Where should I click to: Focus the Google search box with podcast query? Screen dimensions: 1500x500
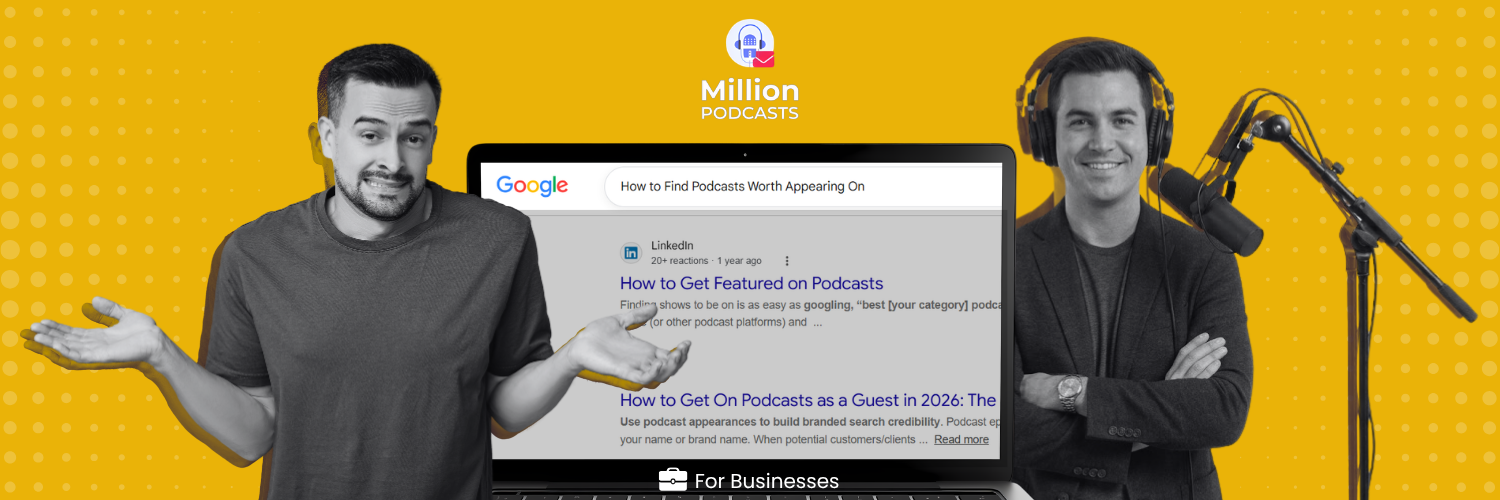(x=803, y=186)
